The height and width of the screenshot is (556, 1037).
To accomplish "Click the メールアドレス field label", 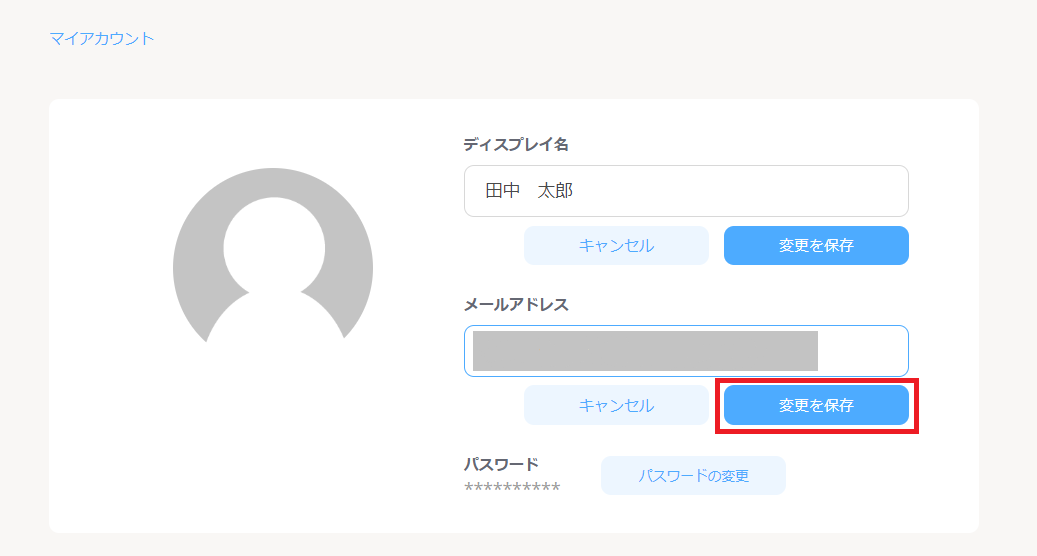I will click(516, 305).
